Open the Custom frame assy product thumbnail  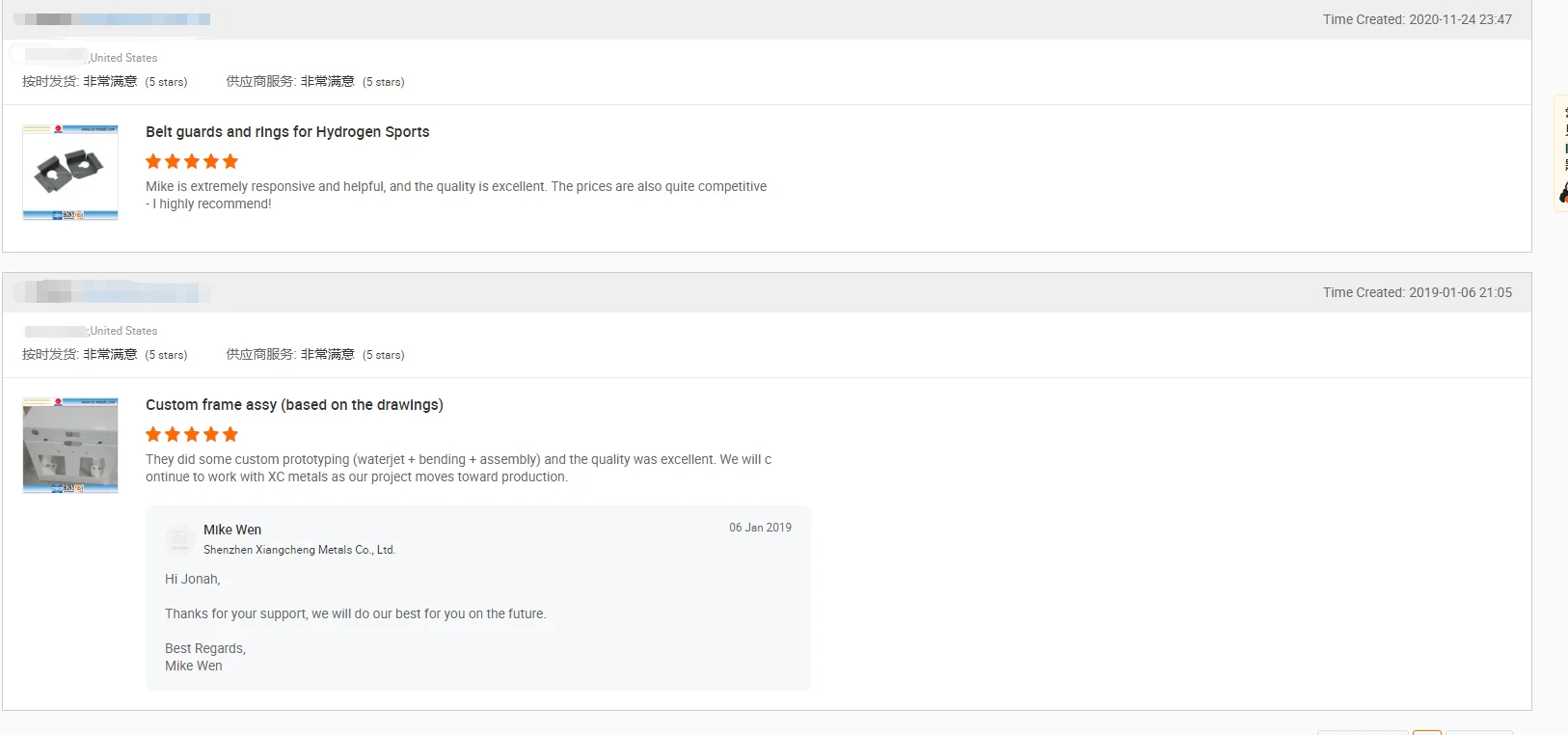[x=70, y=445]
